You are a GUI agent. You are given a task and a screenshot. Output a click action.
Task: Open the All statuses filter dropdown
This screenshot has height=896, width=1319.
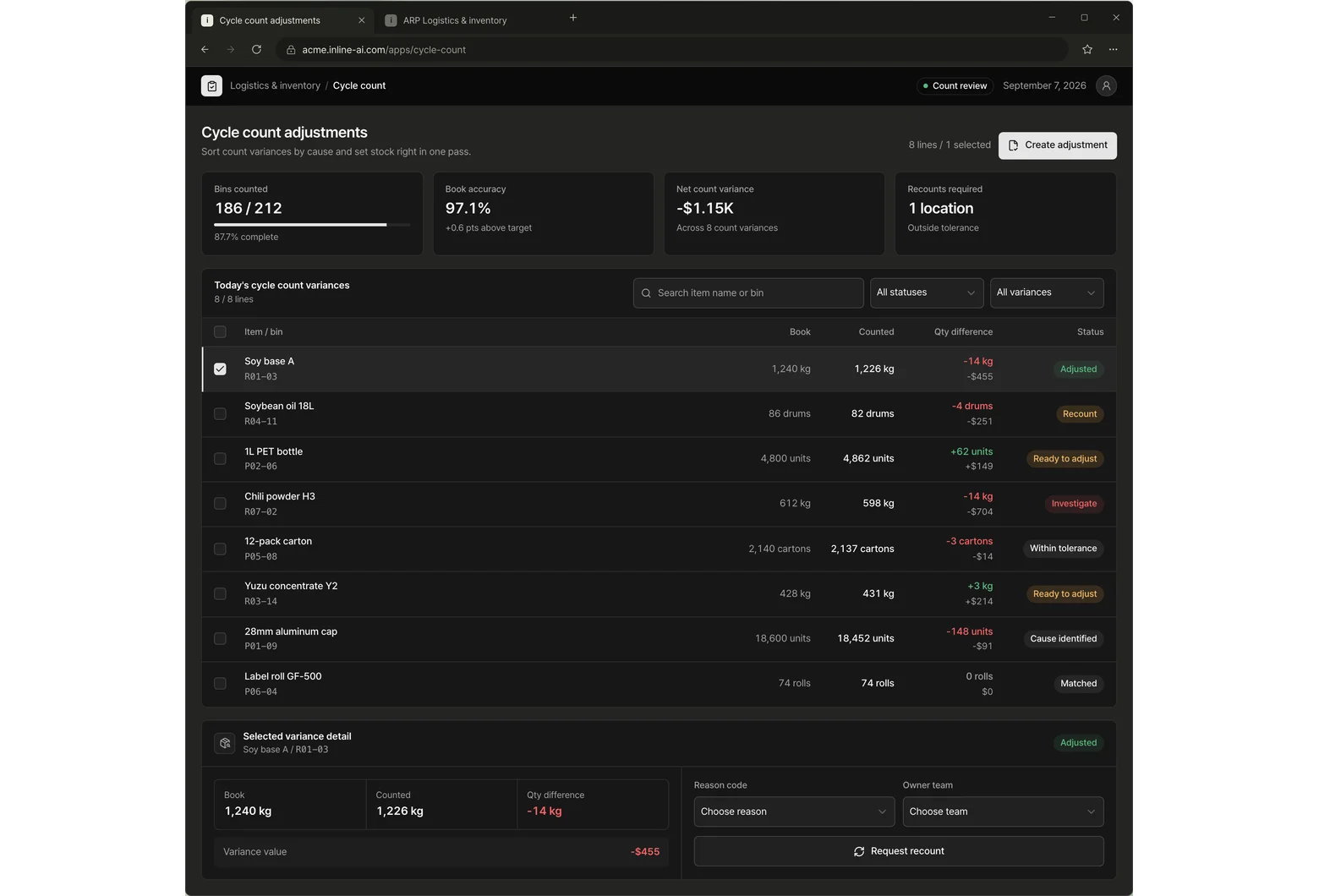click(927, 292)
